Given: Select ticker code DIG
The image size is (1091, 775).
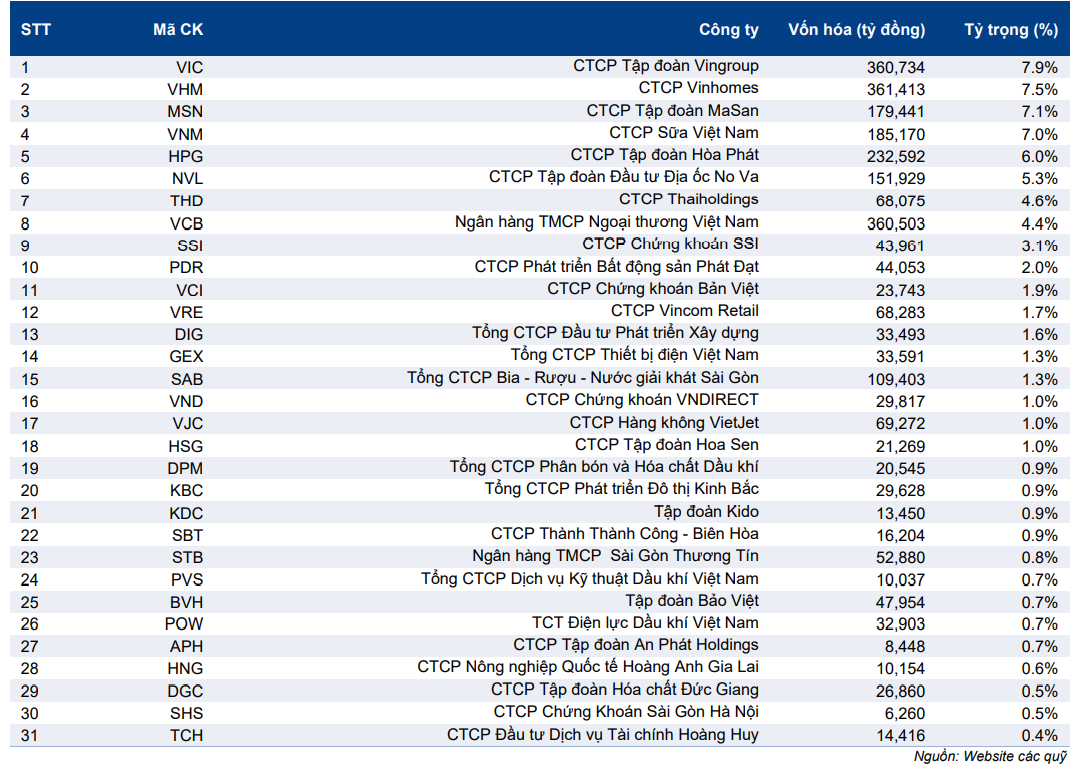Looking at the screenshot, I should coord(189,335).
